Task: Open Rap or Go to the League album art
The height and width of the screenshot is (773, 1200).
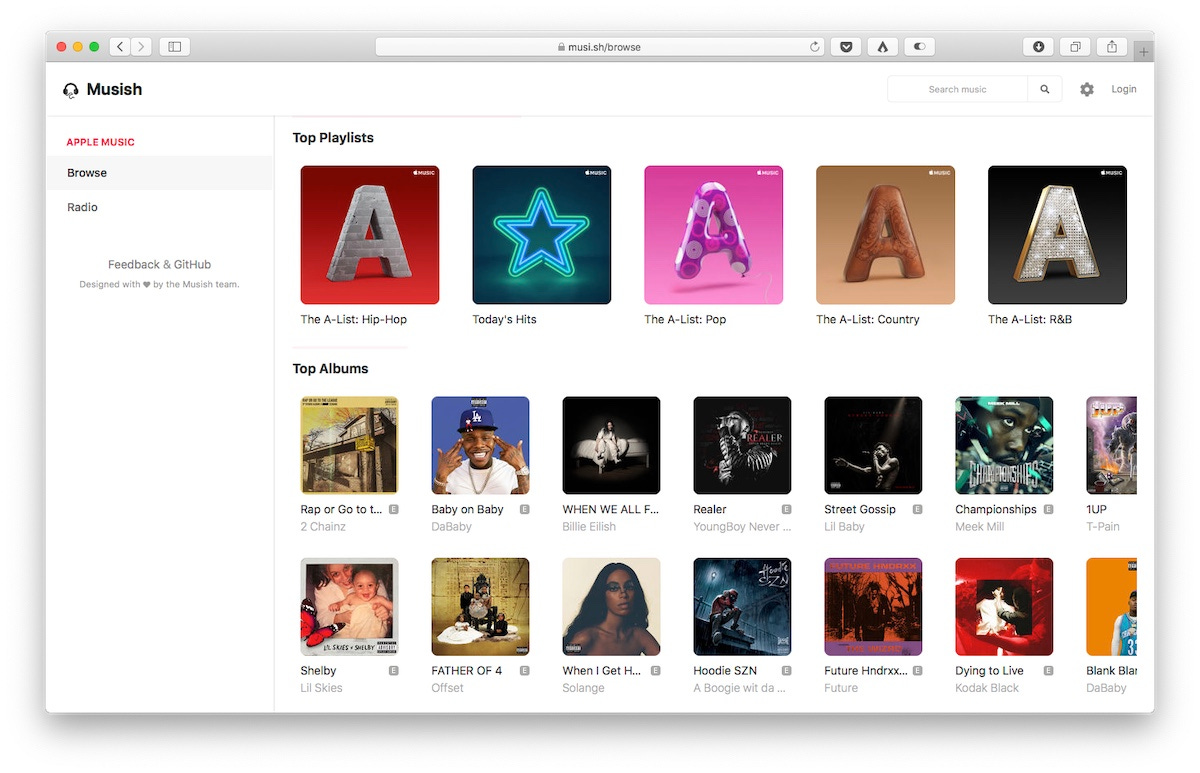Action: click(x=350, y=445)
